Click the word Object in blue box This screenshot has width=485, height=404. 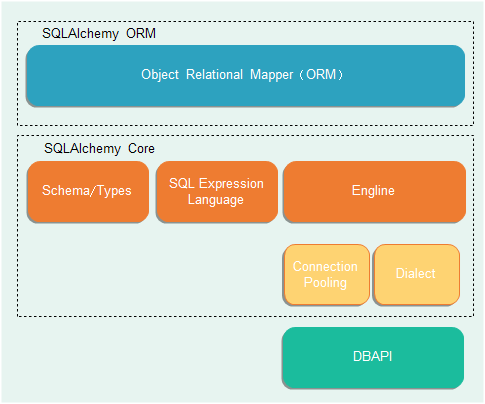(x=160, y=75)
